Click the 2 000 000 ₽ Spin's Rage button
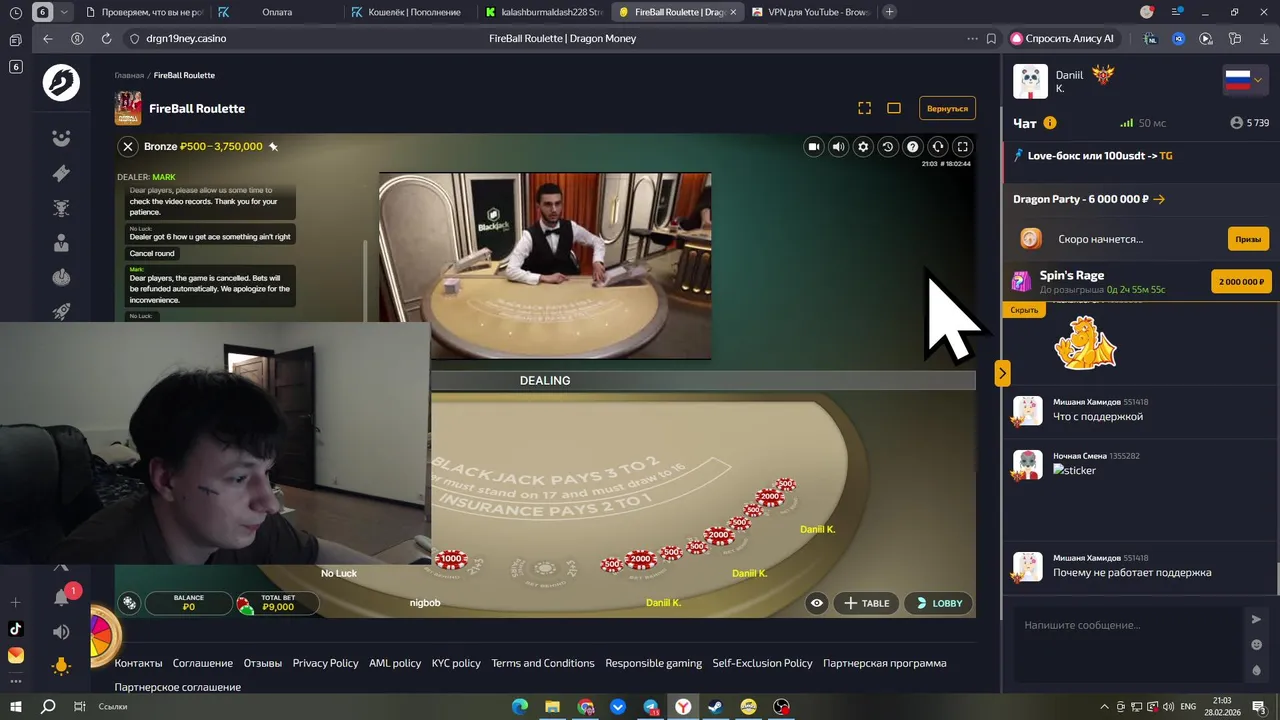This screenshot has height=720, width=1280. [x=1241, y=282]
